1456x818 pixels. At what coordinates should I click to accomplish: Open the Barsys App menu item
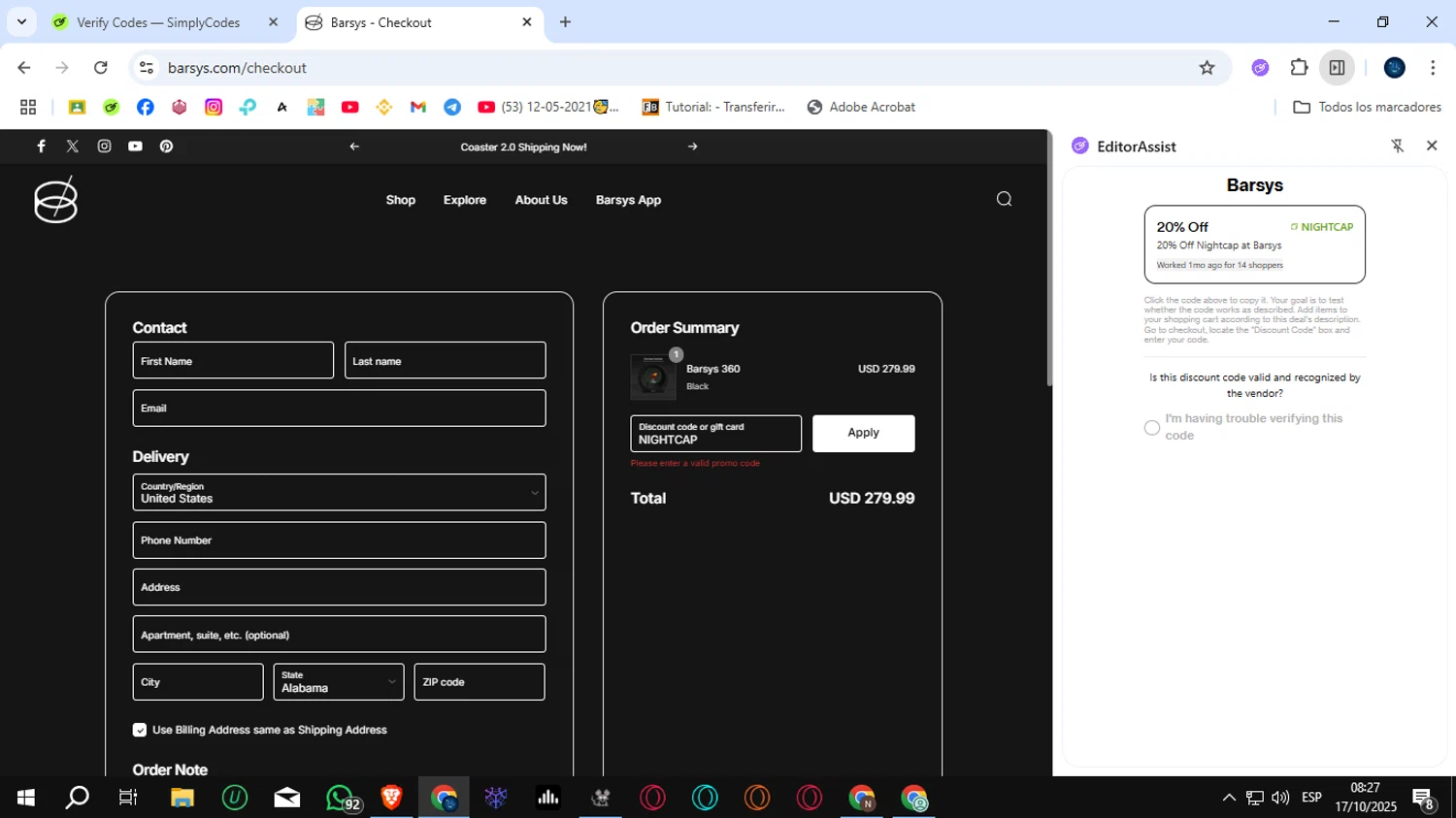pyautogui.click(x=628, y=200)
